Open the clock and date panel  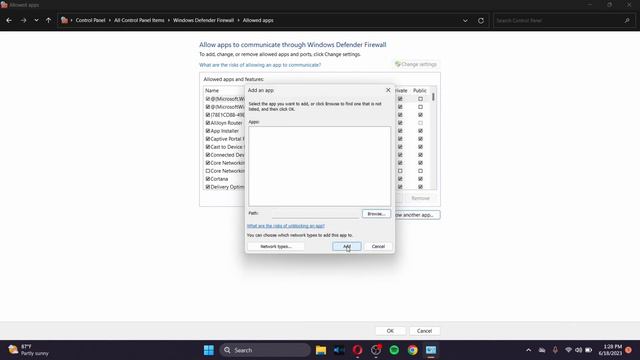(610, 350)
